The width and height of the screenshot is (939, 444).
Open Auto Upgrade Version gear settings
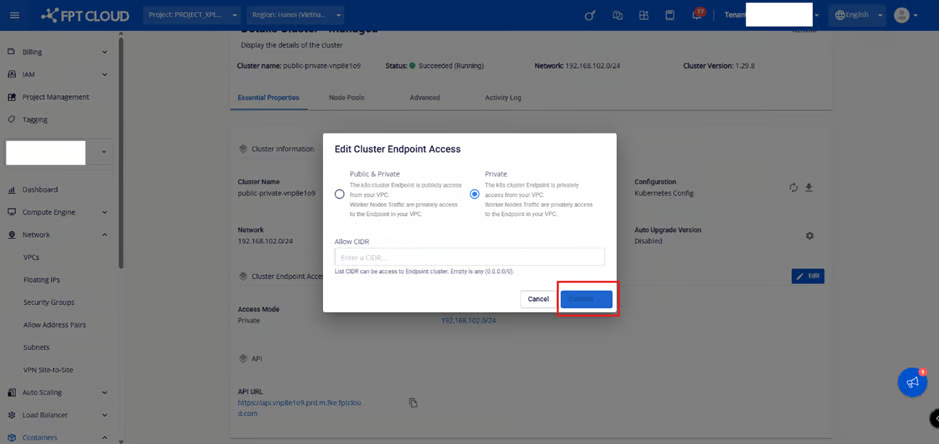click(x=809, y=236)
